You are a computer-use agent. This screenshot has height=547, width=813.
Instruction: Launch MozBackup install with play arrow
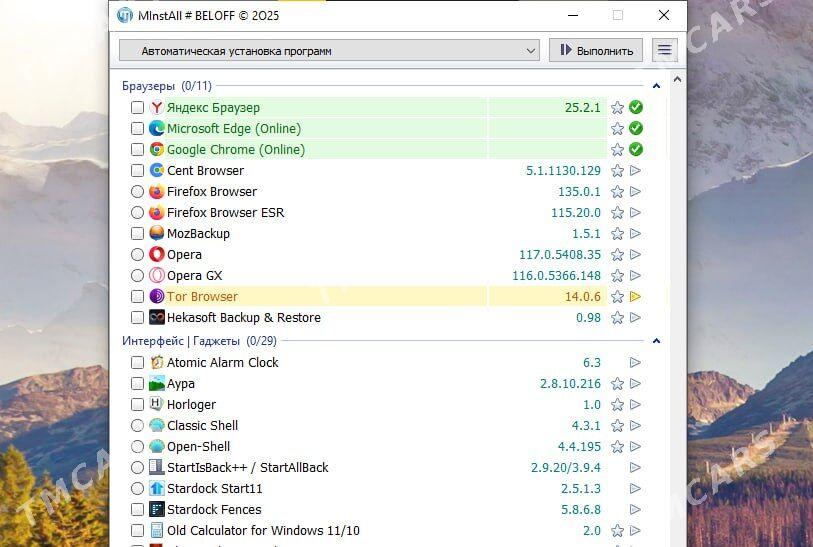pos(635,233)
